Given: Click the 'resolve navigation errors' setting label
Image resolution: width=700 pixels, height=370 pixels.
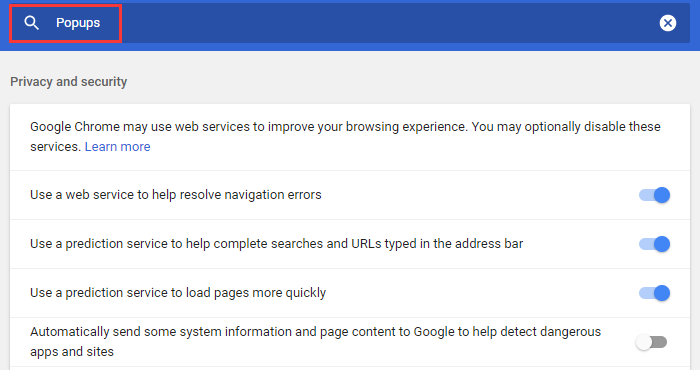Looking at the screenshot, I should pos(175,195).
